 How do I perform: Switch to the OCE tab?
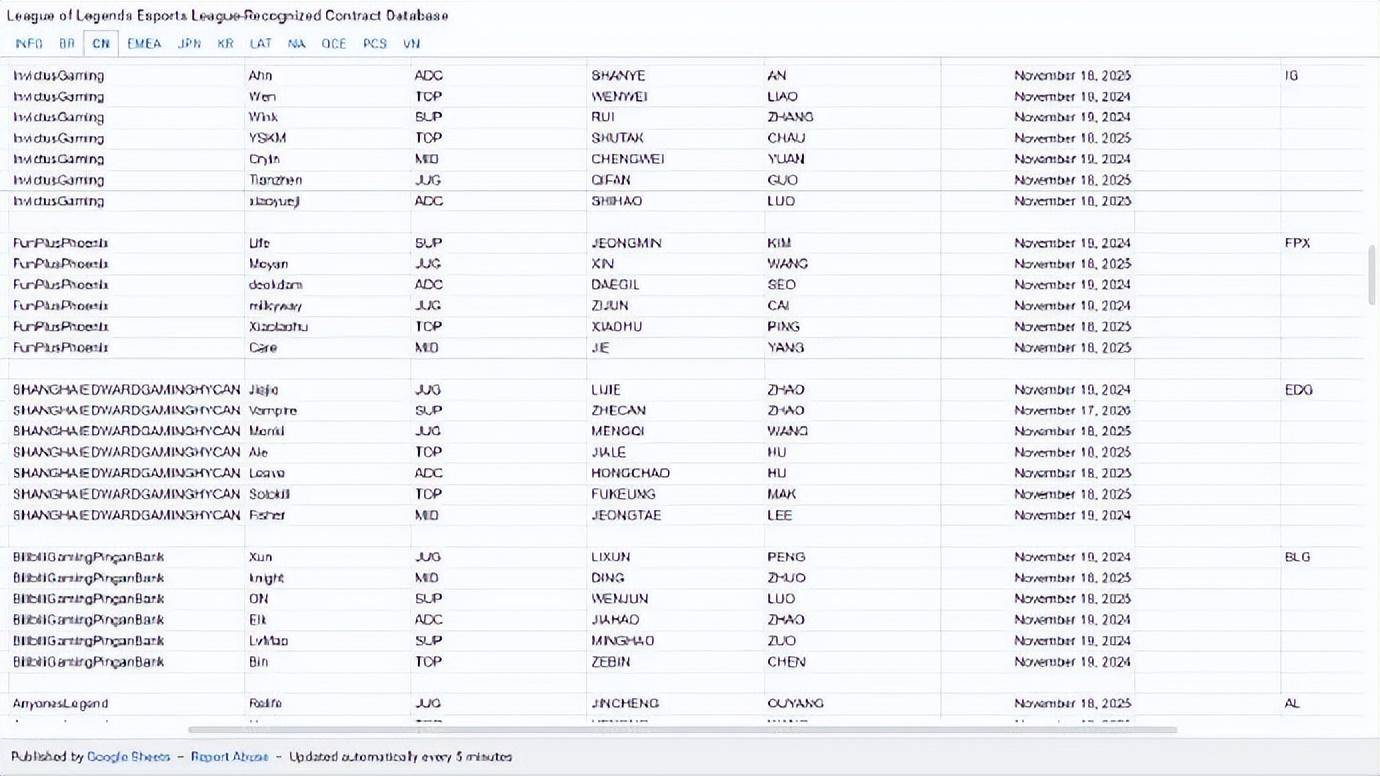coord(333,44)
